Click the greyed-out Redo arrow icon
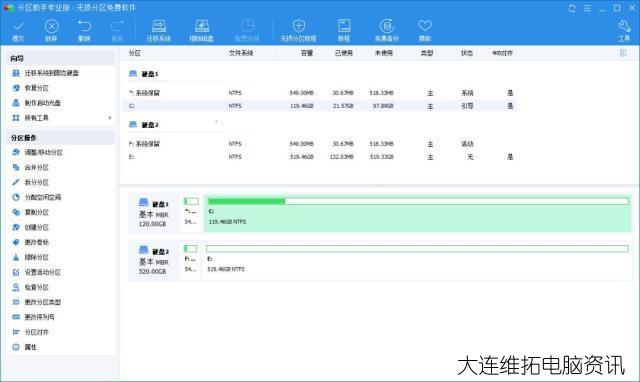This screenshot has height=382, width=640. click(x=117, y=27)
